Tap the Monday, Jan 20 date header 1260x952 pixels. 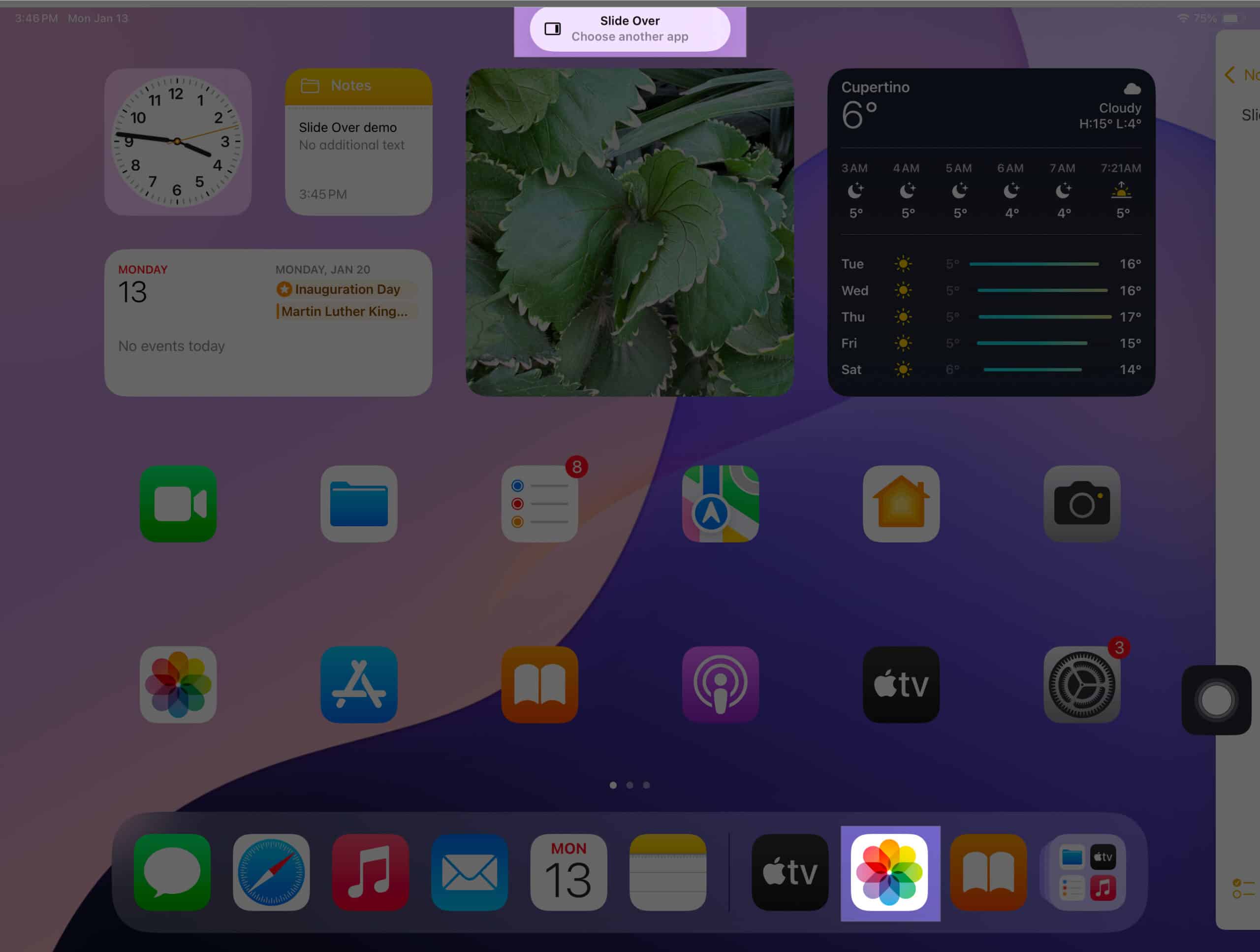[x=323, y=269]
